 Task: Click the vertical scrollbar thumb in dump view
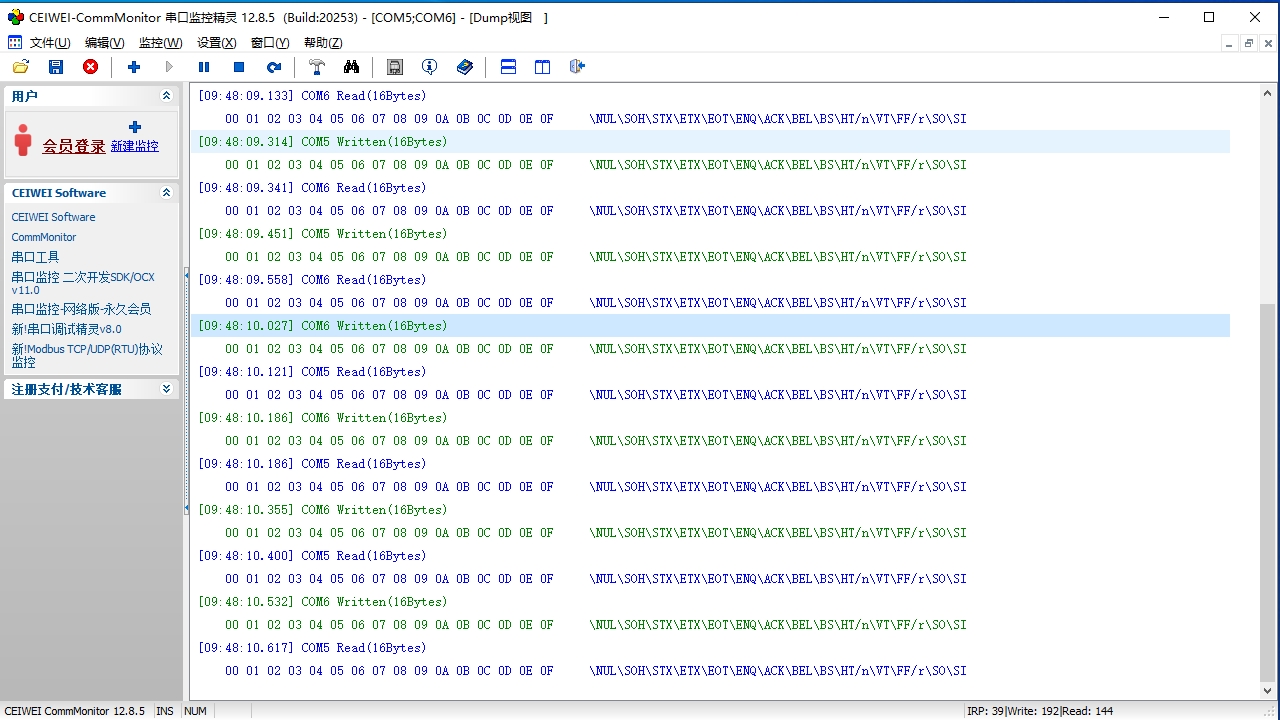coord(1268,490)
